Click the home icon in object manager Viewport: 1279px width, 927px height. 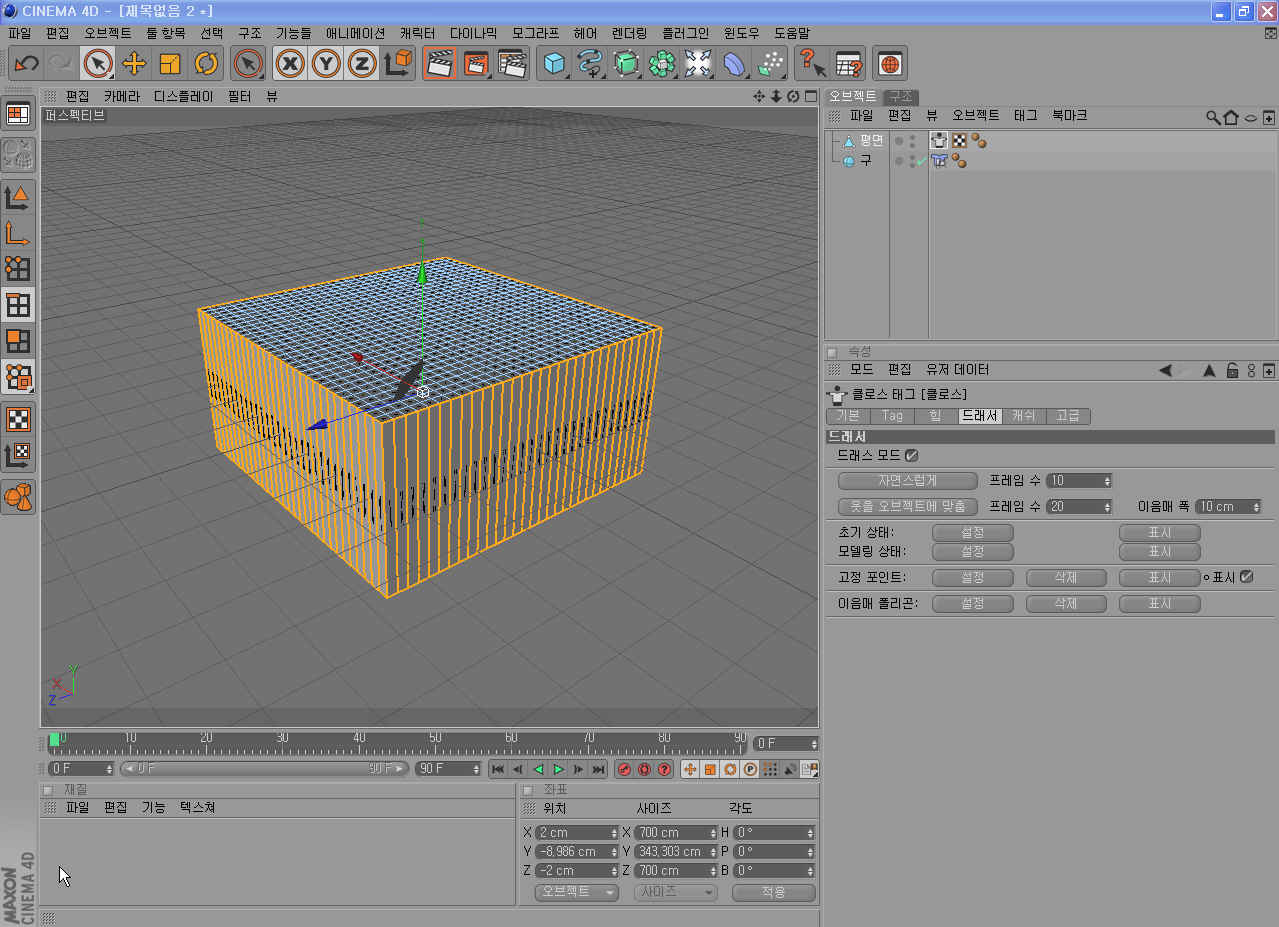click(1231, 117)
